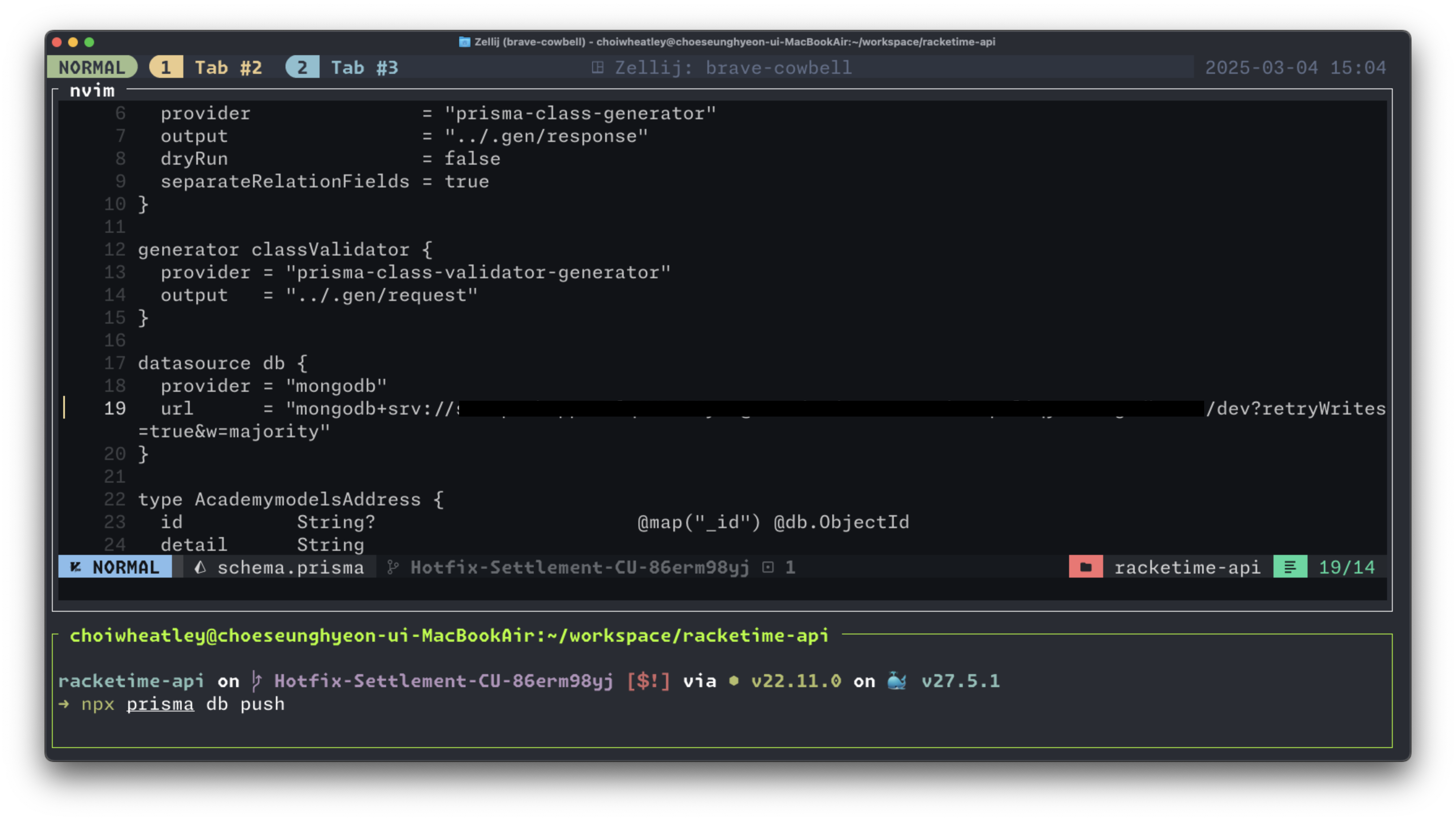Click the detail String field on line 24
The width and height of the screenshot is (1456, 821).
pos(262,544)
